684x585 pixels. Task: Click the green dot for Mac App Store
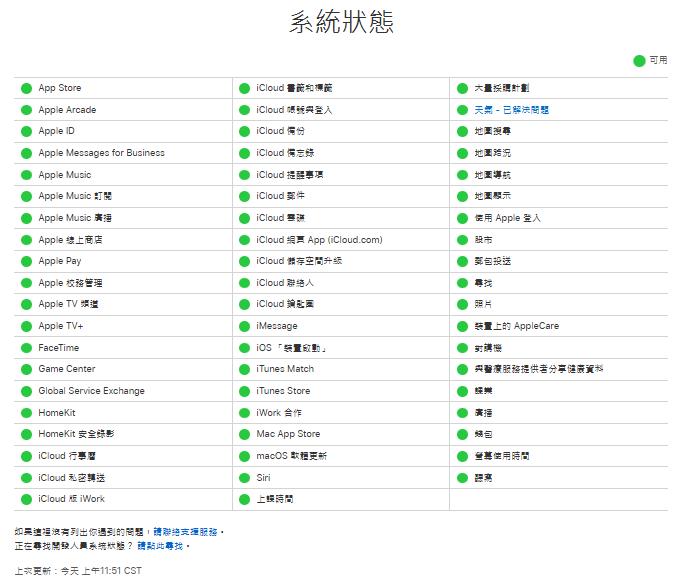click(244, 434)
